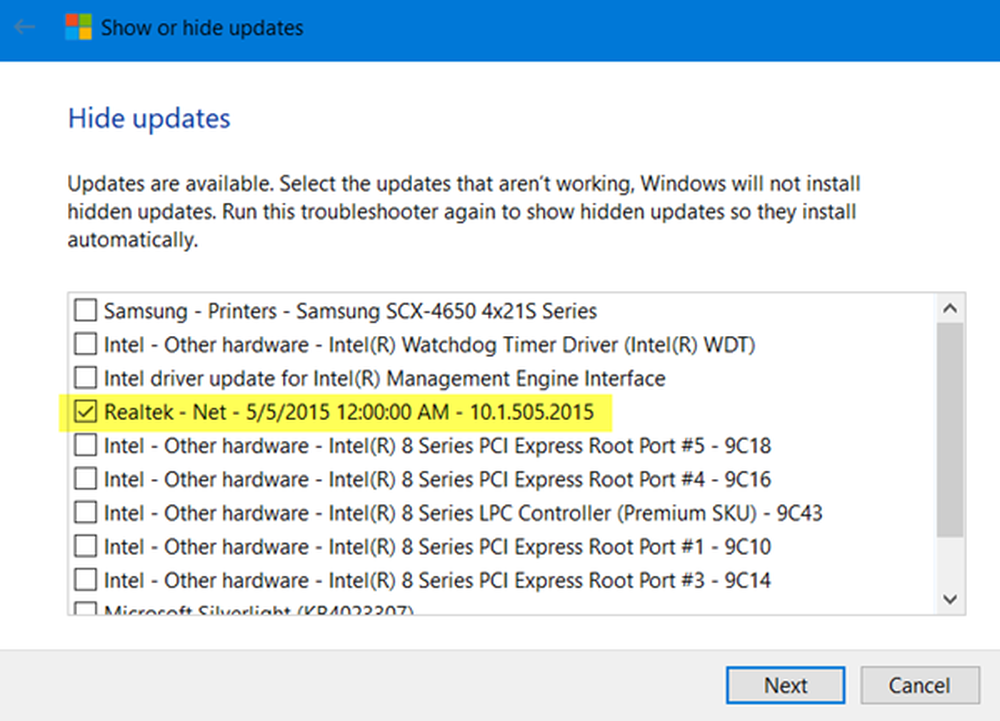Select 'Root Port #5 - 9C18' row text
Screen dimensions: 1000x721
click(438, 446)
